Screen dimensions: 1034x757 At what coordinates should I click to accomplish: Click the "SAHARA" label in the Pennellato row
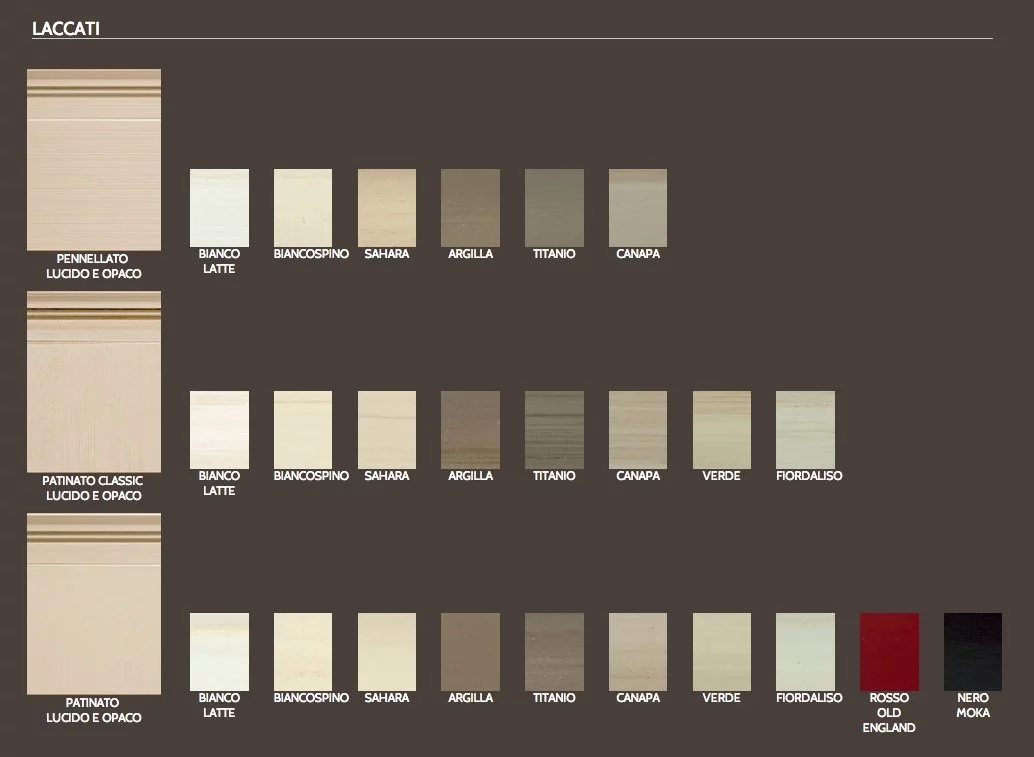click(x=387, y=254)
